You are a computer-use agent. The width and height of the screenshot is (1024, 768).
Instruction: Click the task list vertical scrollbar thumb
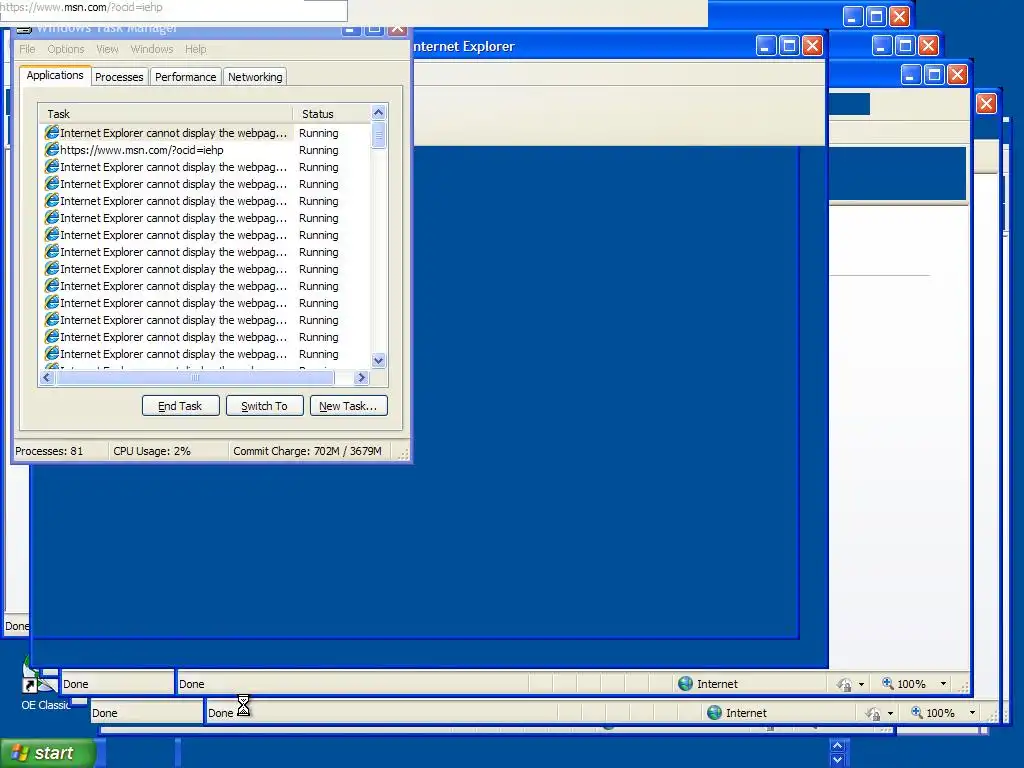[x=378, y=136]
